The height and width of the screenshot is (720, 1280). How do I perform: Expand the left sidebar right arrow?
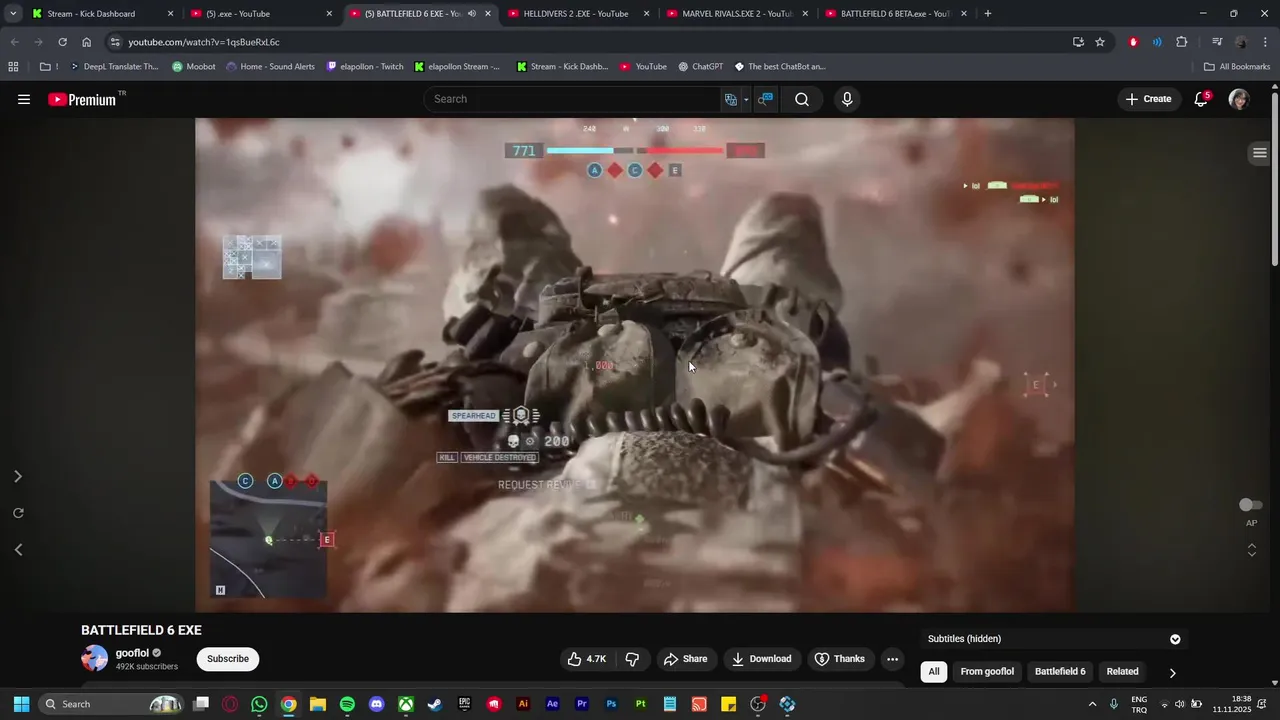click(18, 476)
